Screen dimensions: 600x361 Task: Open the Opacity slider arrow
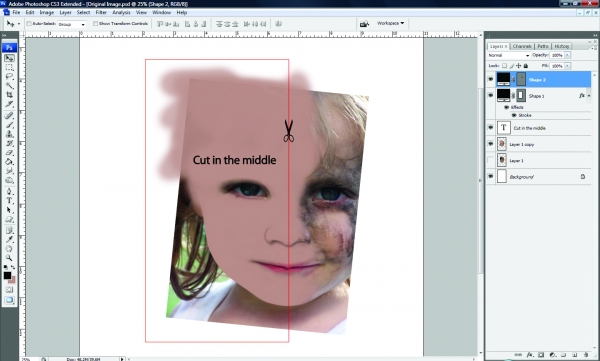[x=567, y=56]
